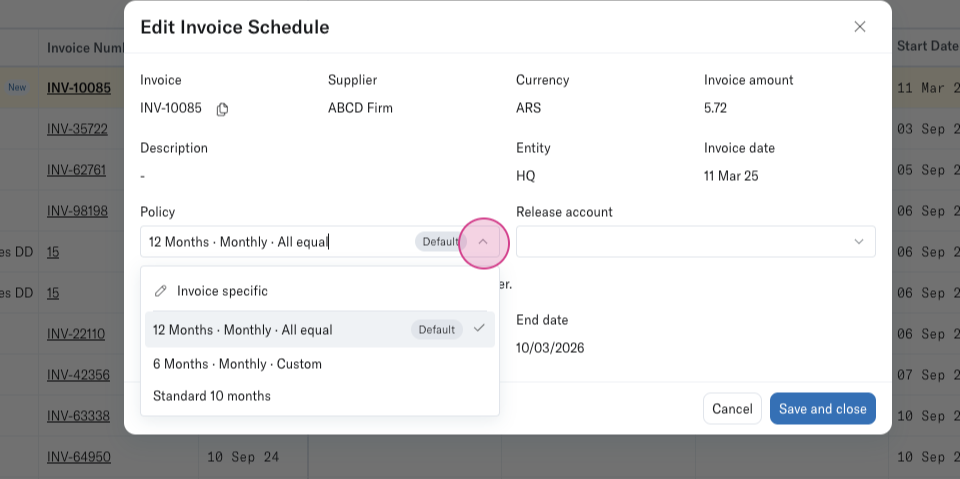Open invoice link INV-62761
The image size is (960, 479).
77,170
